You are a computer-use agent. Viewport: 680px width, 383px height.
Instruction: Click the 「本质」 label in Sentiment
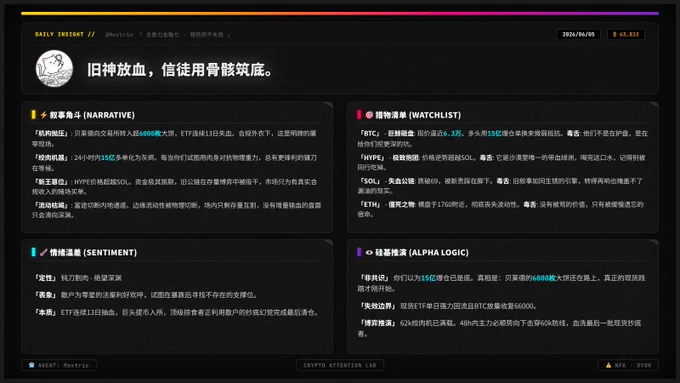point(46,312)
